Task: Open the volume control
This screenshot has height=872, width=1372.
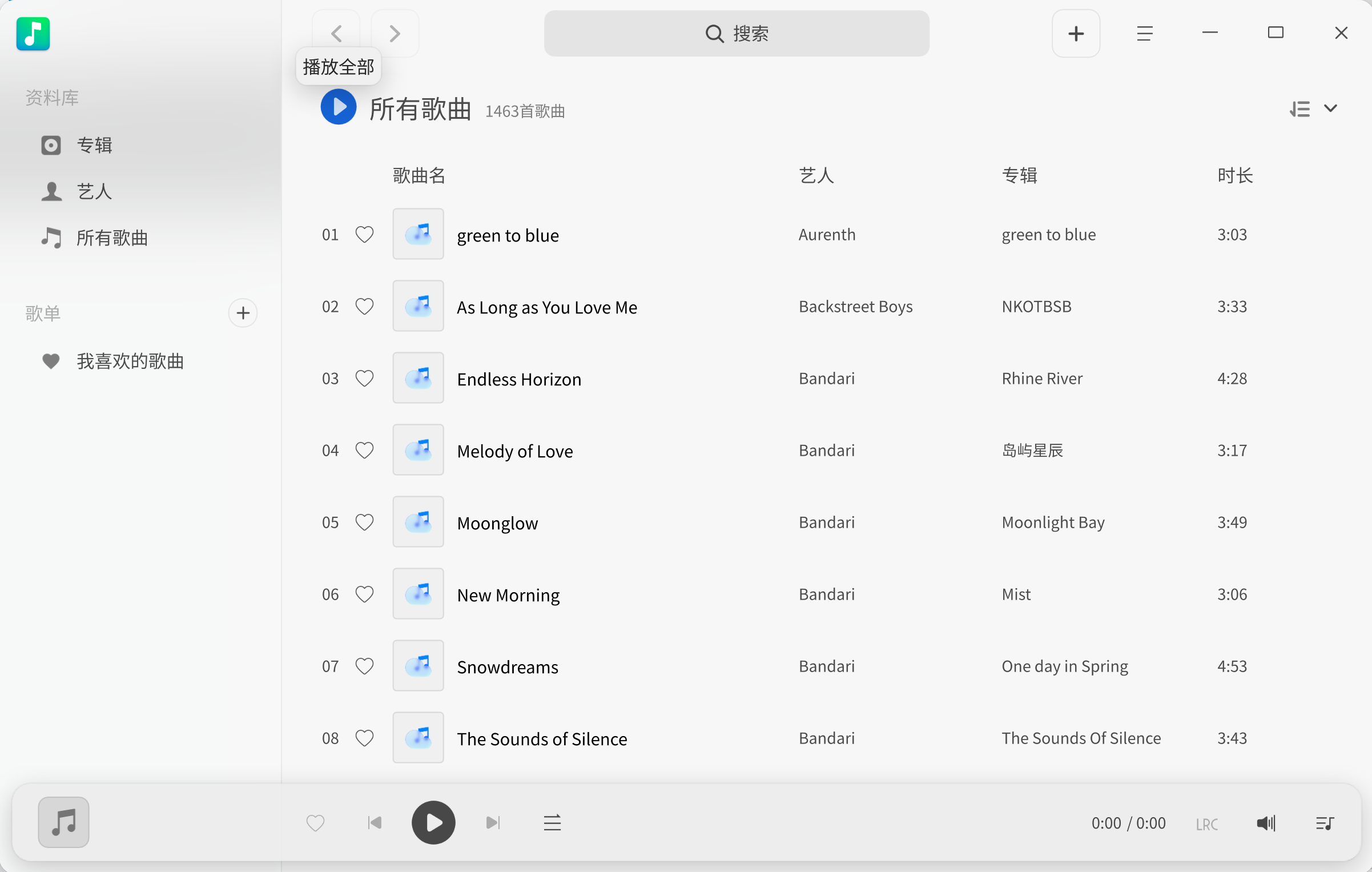Action: click(x=1266, y=823)
